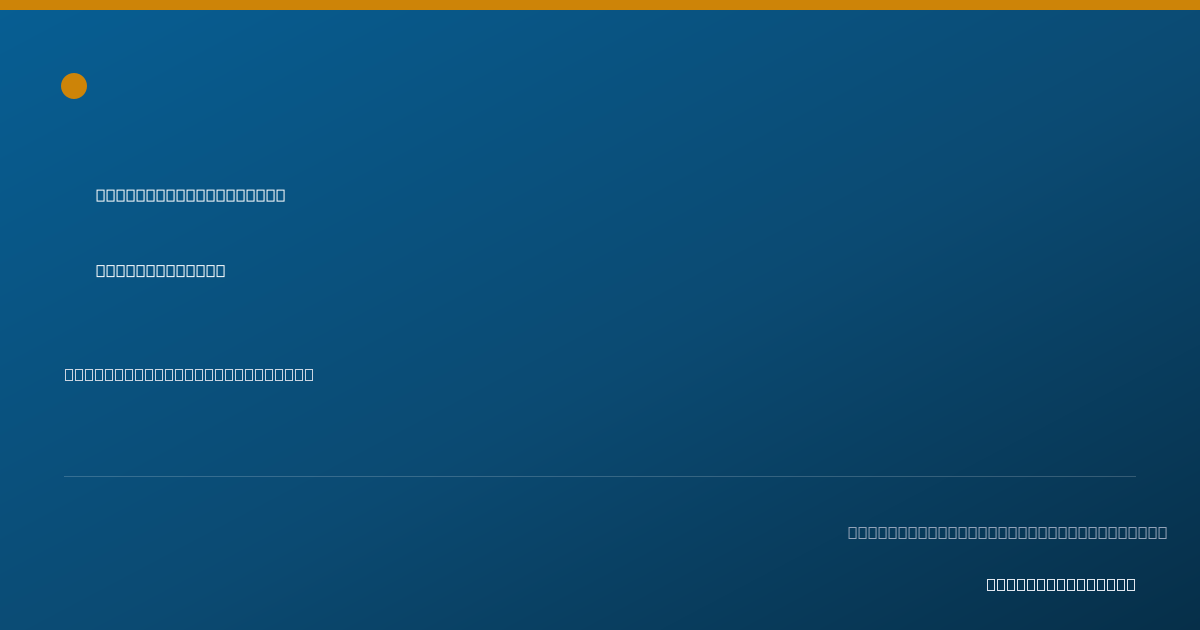Click the long gray text below the divider
Image resolution: width=1200 pixels, height=630 pixels.
coord(1007,532)
